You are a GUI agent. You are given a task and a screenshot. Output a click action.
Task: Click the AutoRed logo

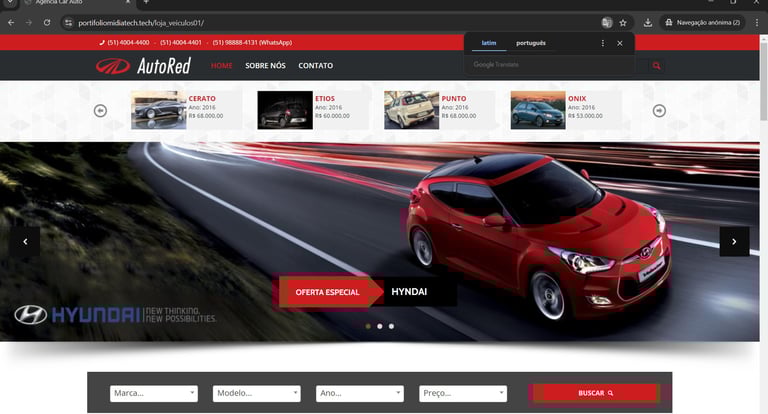(143, 66)
